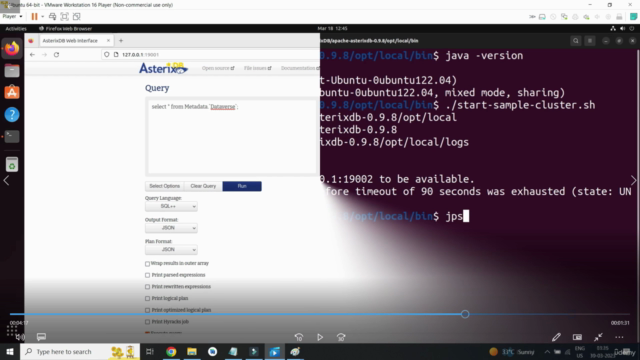
Task: Close the AsterixDB Web Interface tab
Action: click(108, 41)
